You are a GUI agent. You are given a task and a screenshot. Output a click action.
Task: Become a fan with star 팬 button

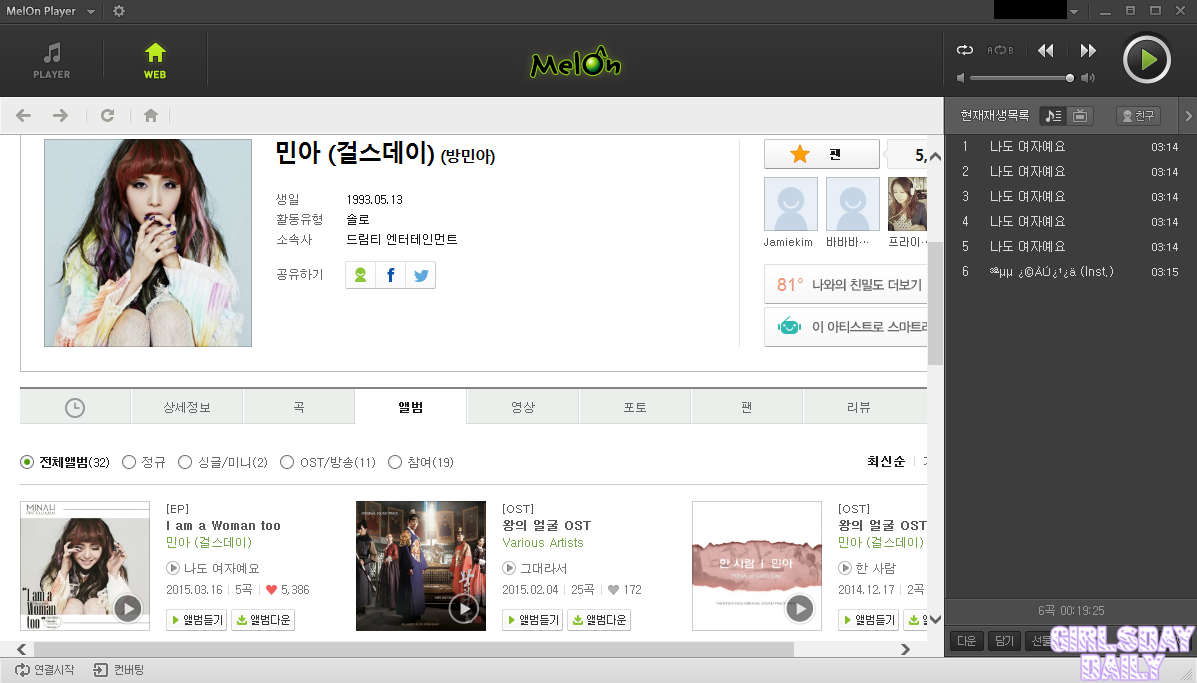point(821,154)
